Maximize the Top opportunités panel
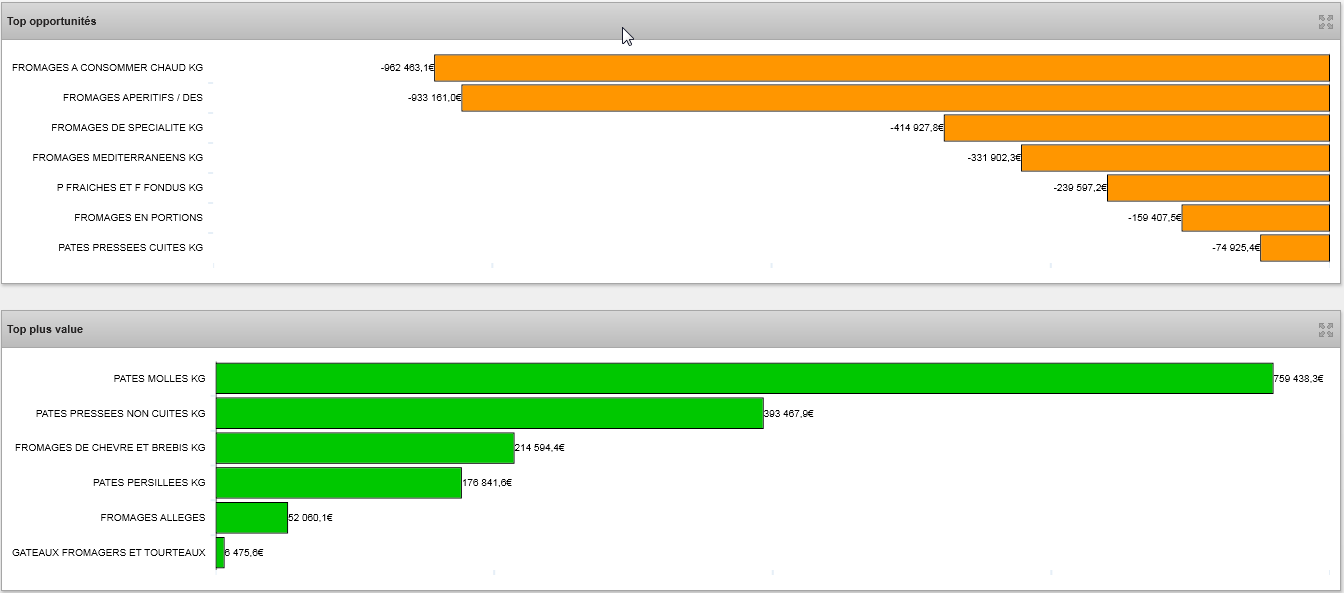Screen dimensions: 1344x593 (1326, 21)
